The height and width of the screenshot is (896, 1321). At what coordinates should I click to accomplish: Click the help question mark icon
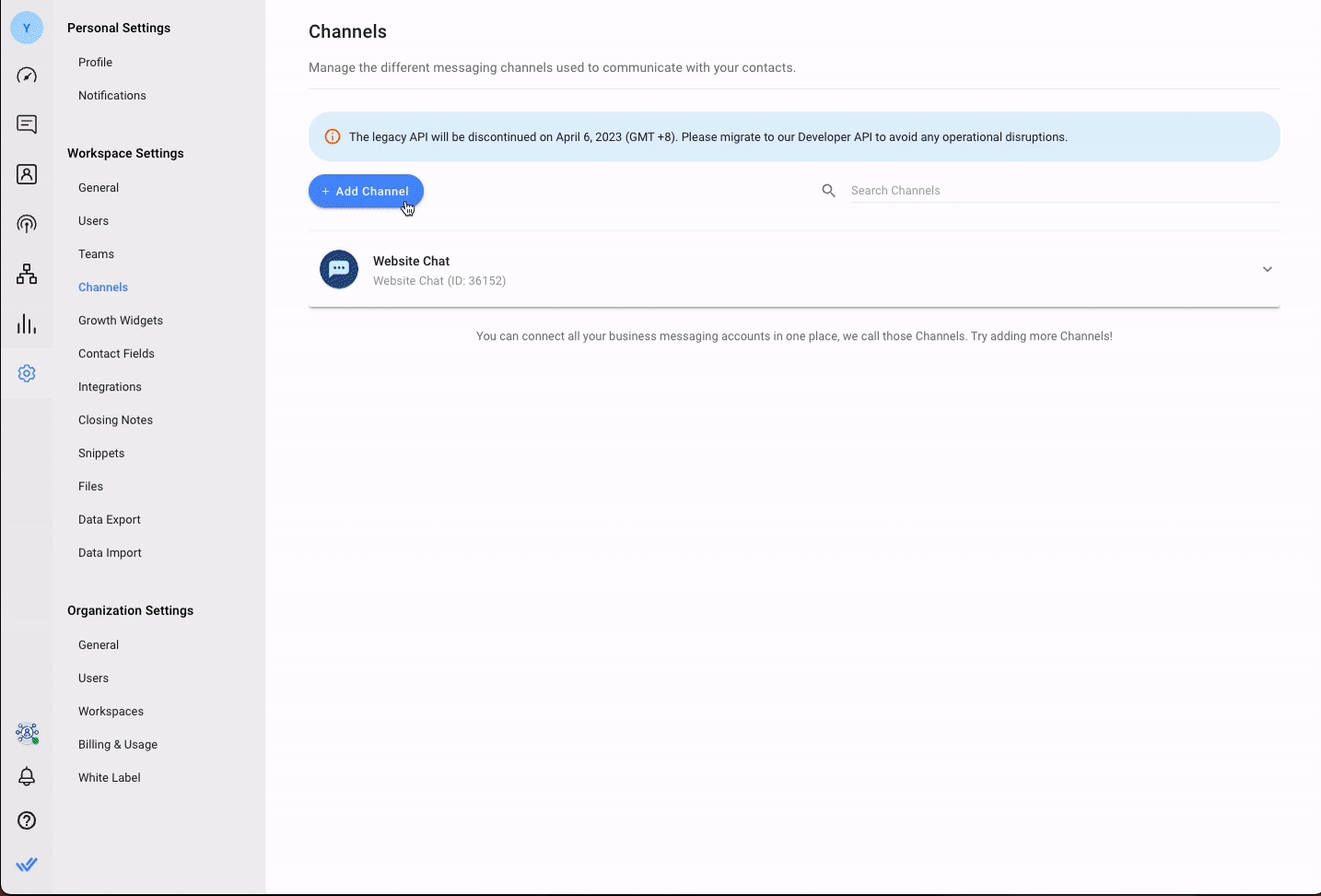click(x=27, y=820)
